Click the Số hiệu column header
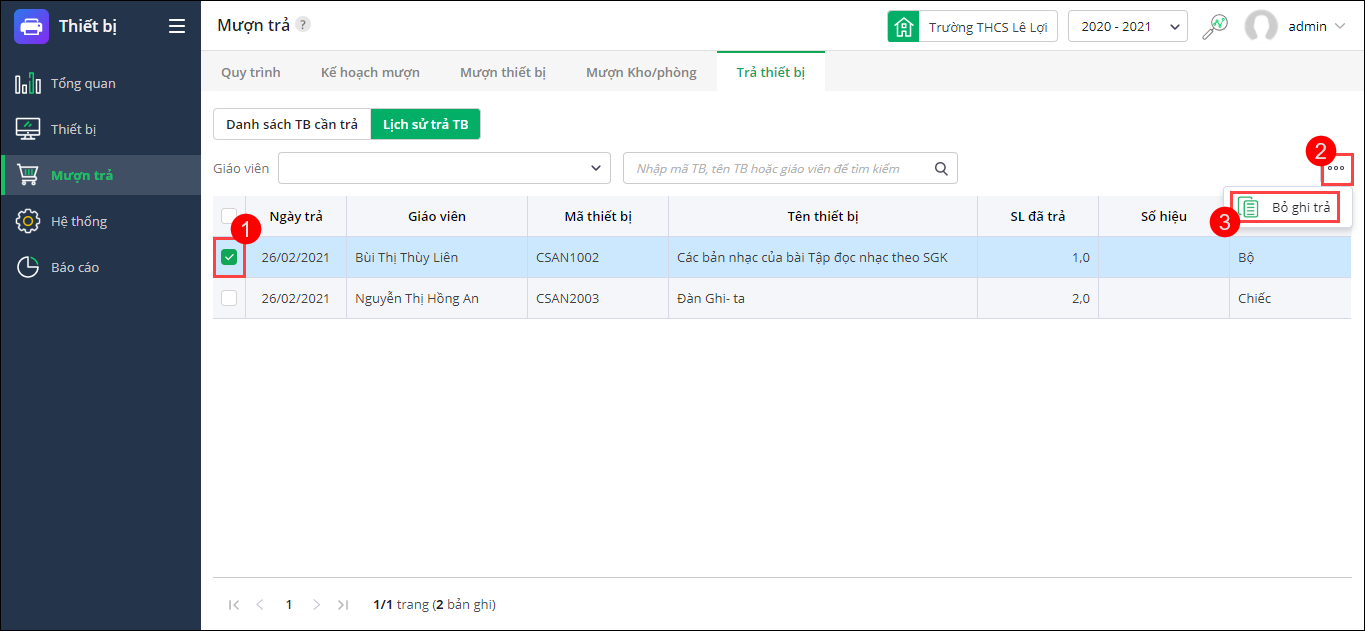This screenshot has width=1365, height=631. 1164,216
